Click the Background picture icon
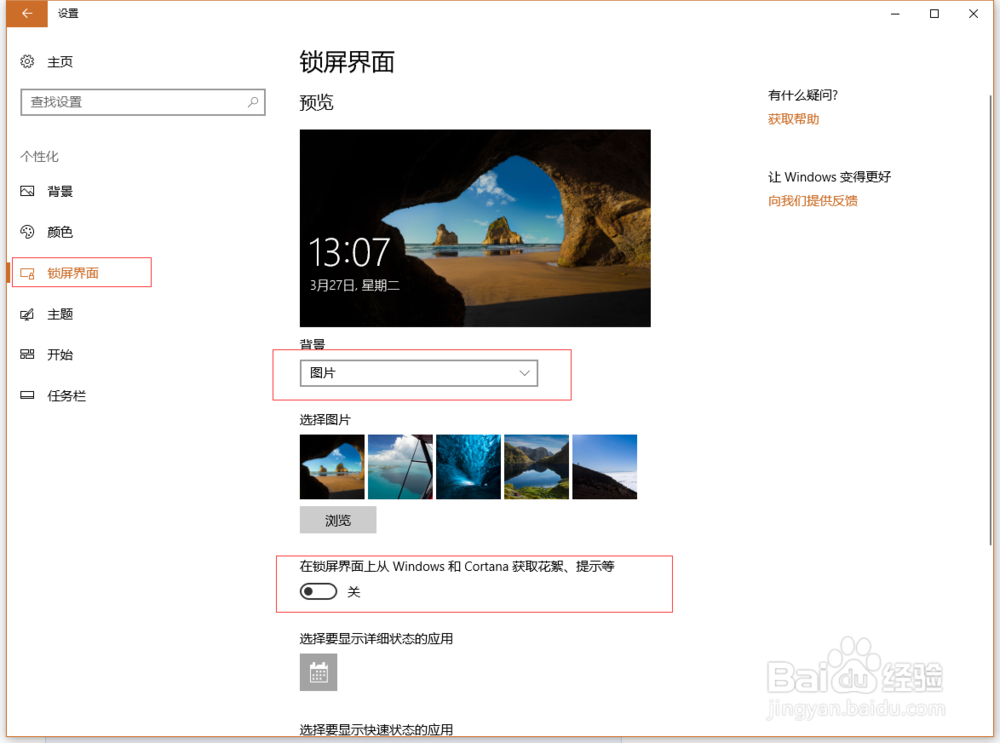 pos(27,191)
